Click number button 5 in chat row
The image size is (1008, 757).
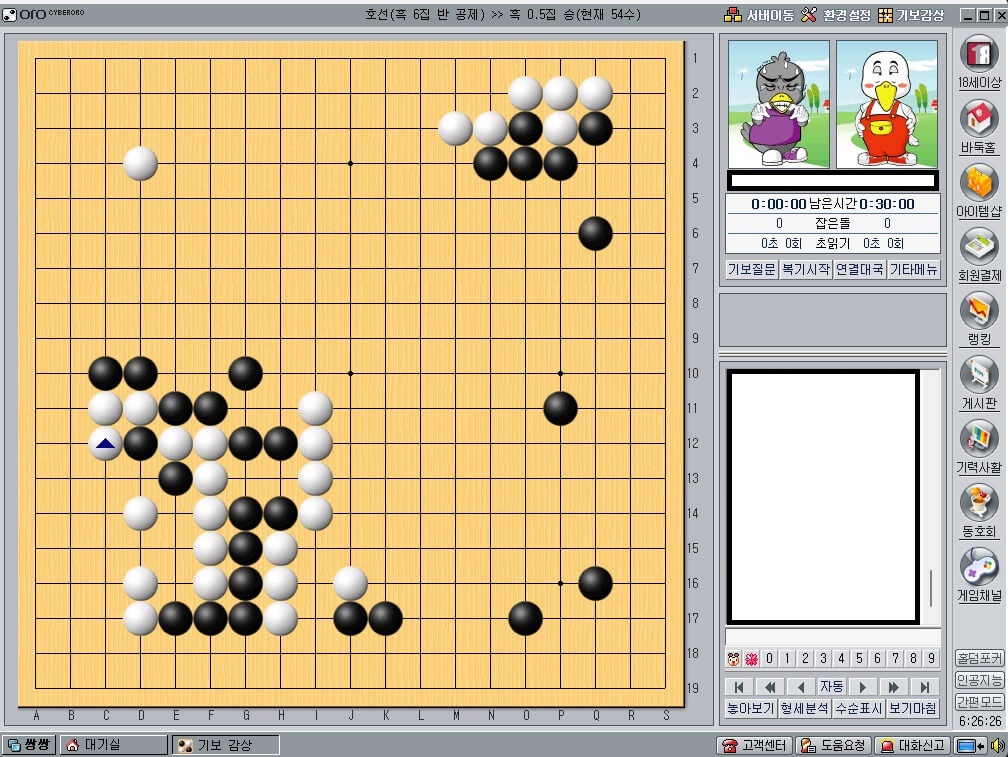pyautogui.click(x=859, y=659)
